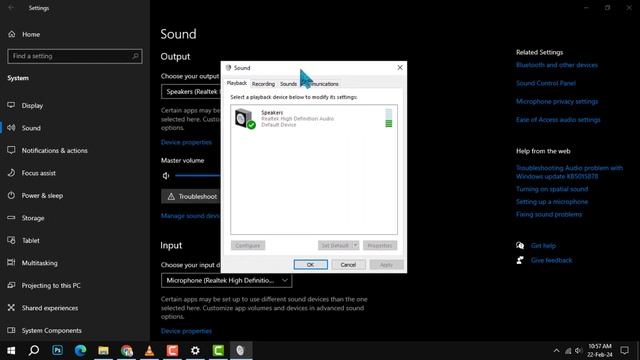Click the Give feedback link
This screenshot has height=360, width=640.
(x=551, y=260)
